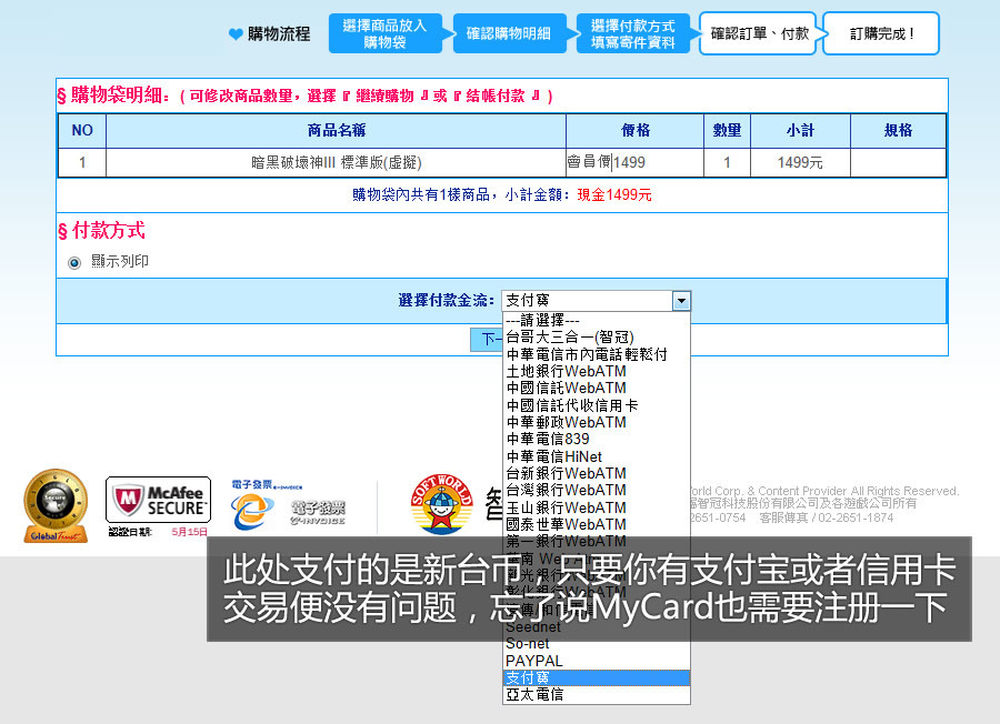This screenshot has height=724, width=1000.
Task: Click the NO column header
Action: pyautogui.click(x=82, y=131)
